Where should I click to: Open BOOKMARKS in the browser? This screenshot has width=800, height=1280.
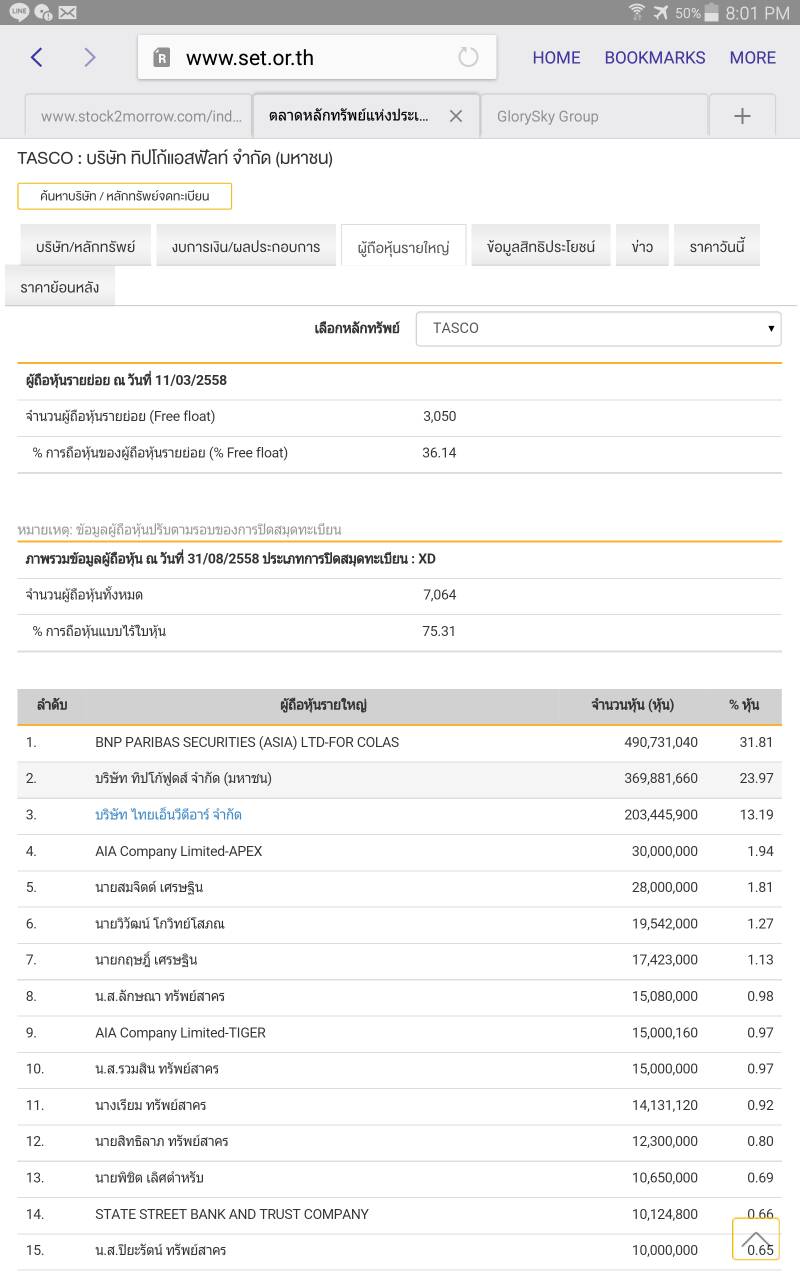click(655, 58)
